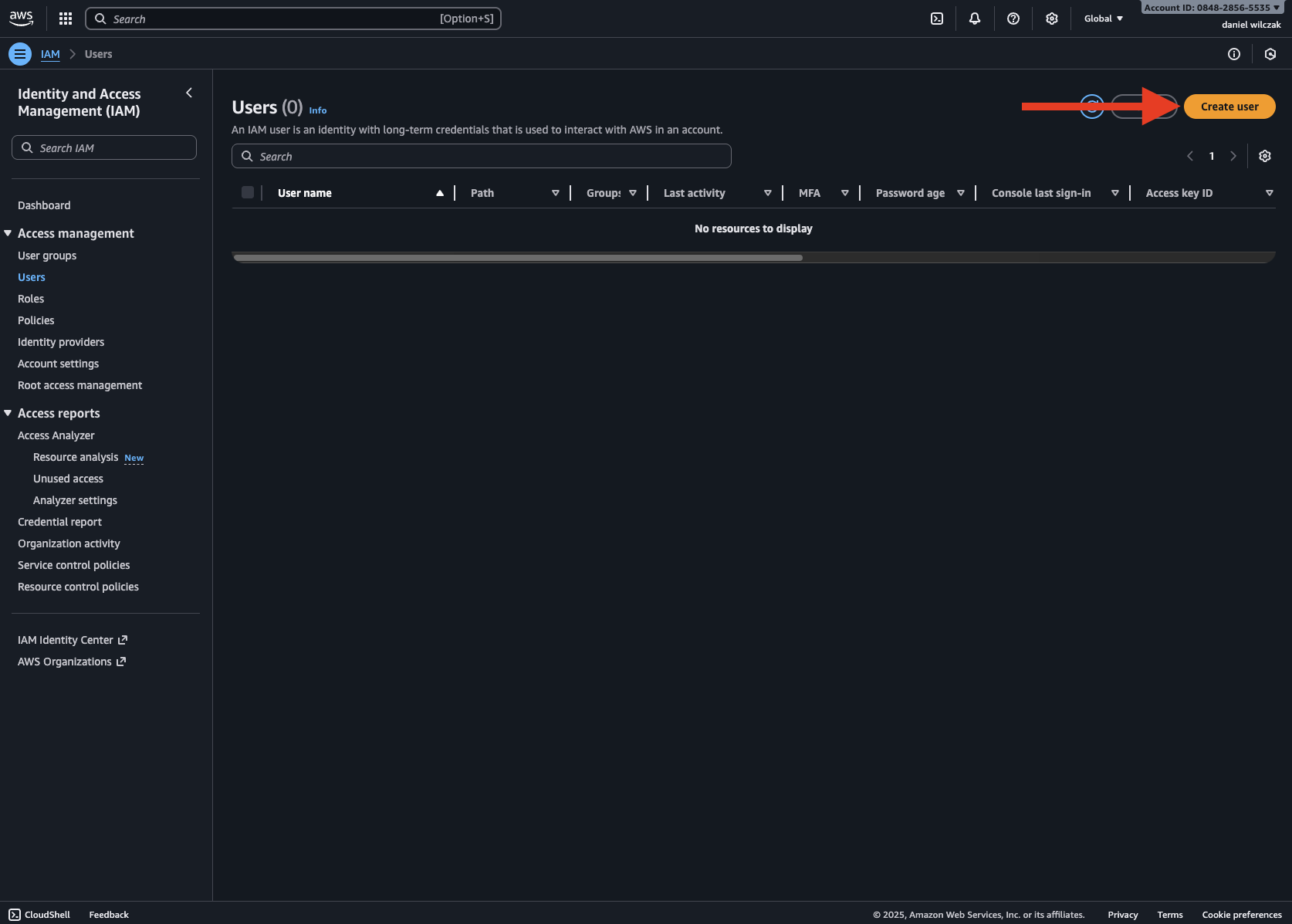Launch CloudShell from the top bar icon
The width and height of the screenshot is (1292, 924).
point(936,19)
